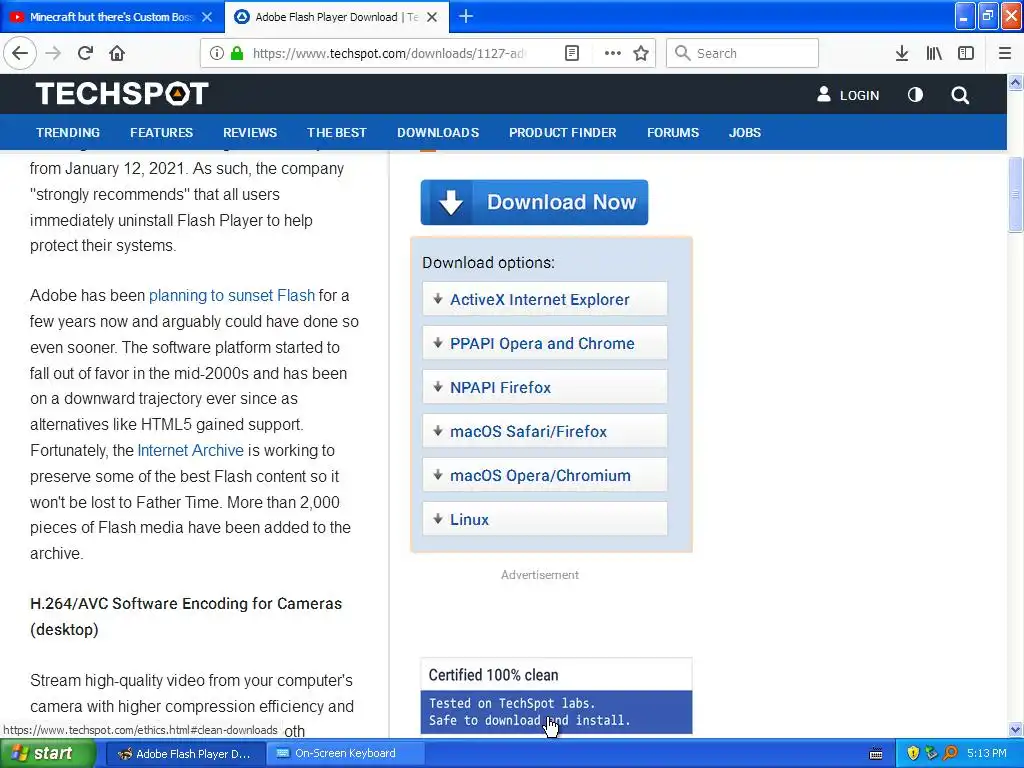Close the Adobe Flash Player Download tab
This screenshot has height=768, width=1024.
tap(432, 17)
